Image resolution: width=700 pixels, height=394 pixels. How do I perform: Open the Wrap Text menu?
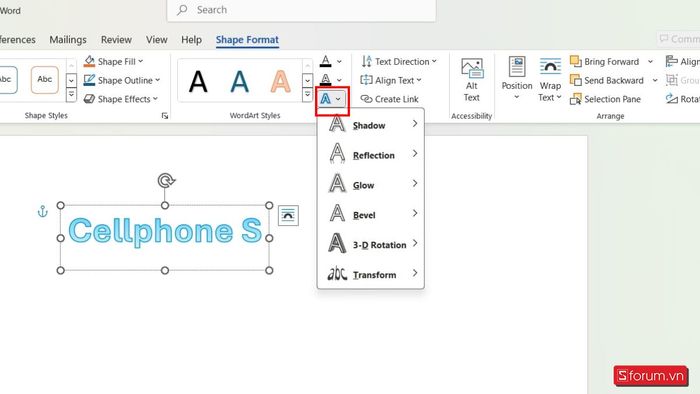[x=550, y=80]
